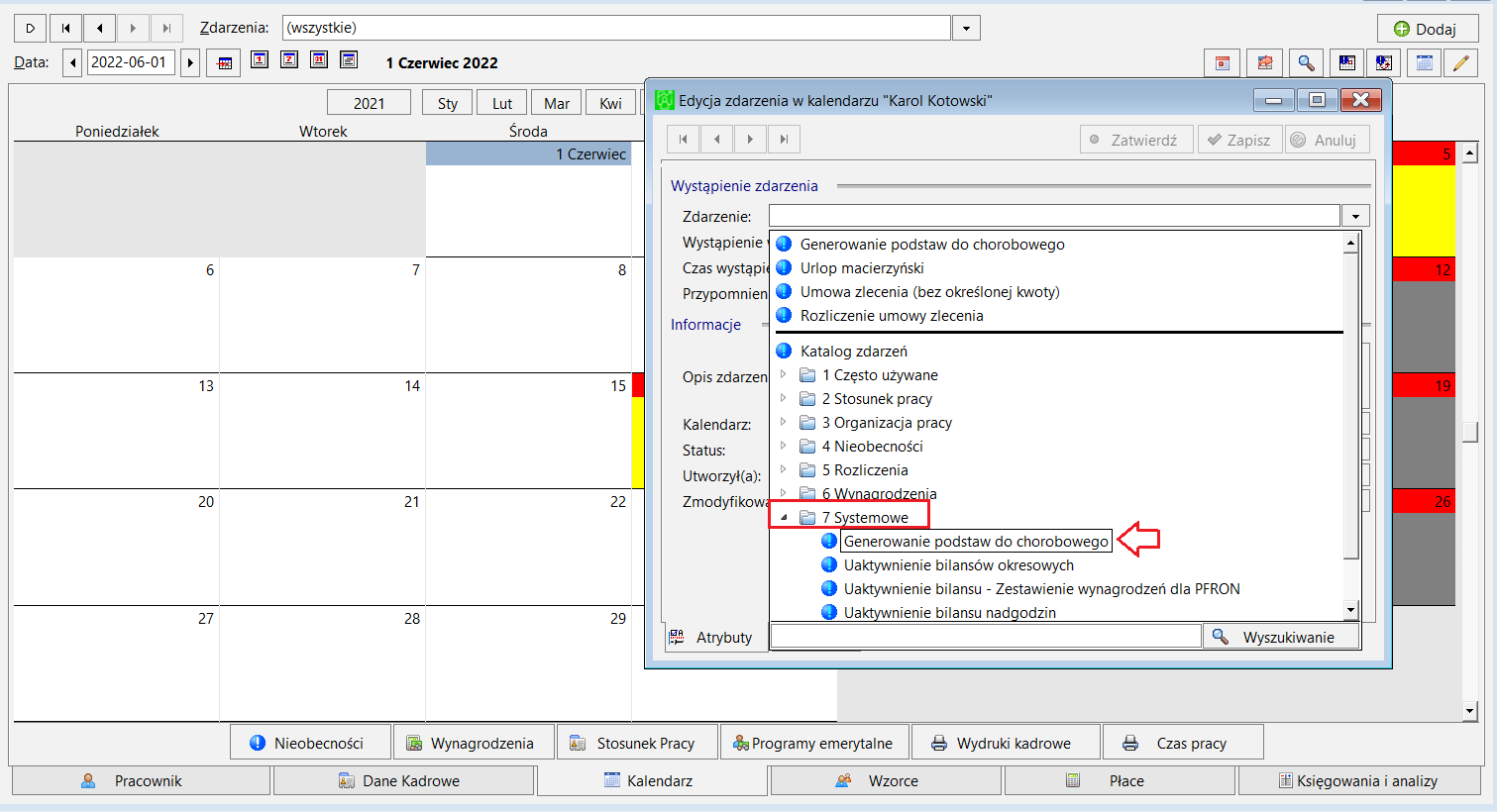The width and height of the screenshot is (1497, 812).
Task: Click calendar alert icon with refresh arrow
Action: tap(1384, 62)
